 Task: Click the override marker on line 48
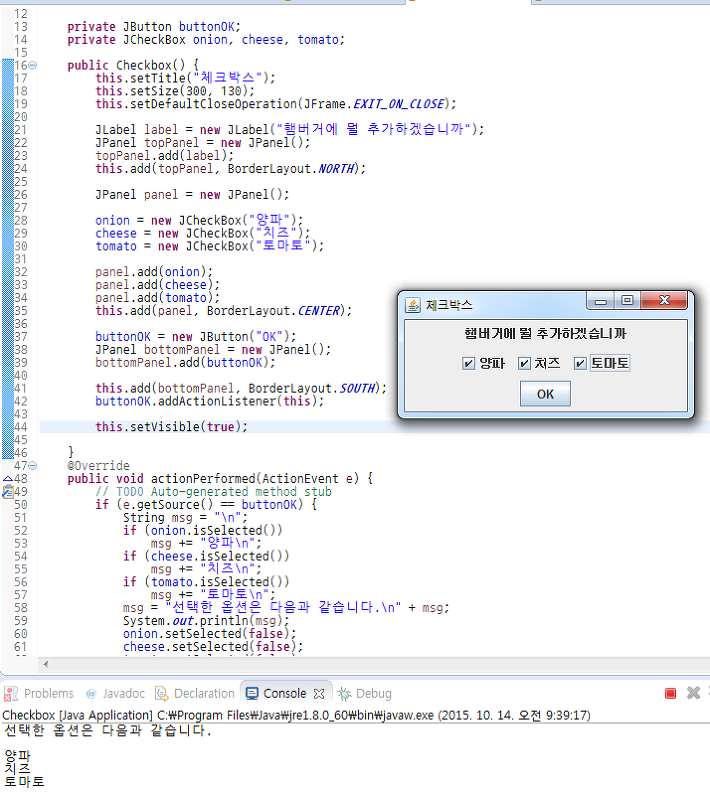click(x=8, y=479)
